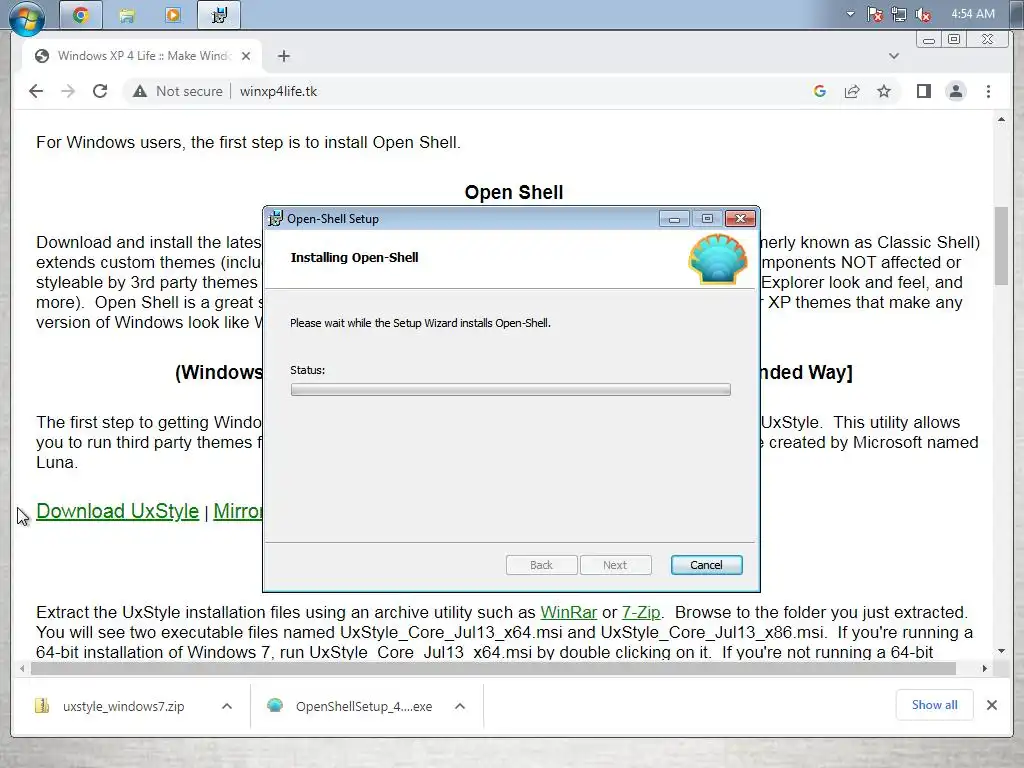
Task: Open Action Center flag tray icon
Action: pos(875,14)
